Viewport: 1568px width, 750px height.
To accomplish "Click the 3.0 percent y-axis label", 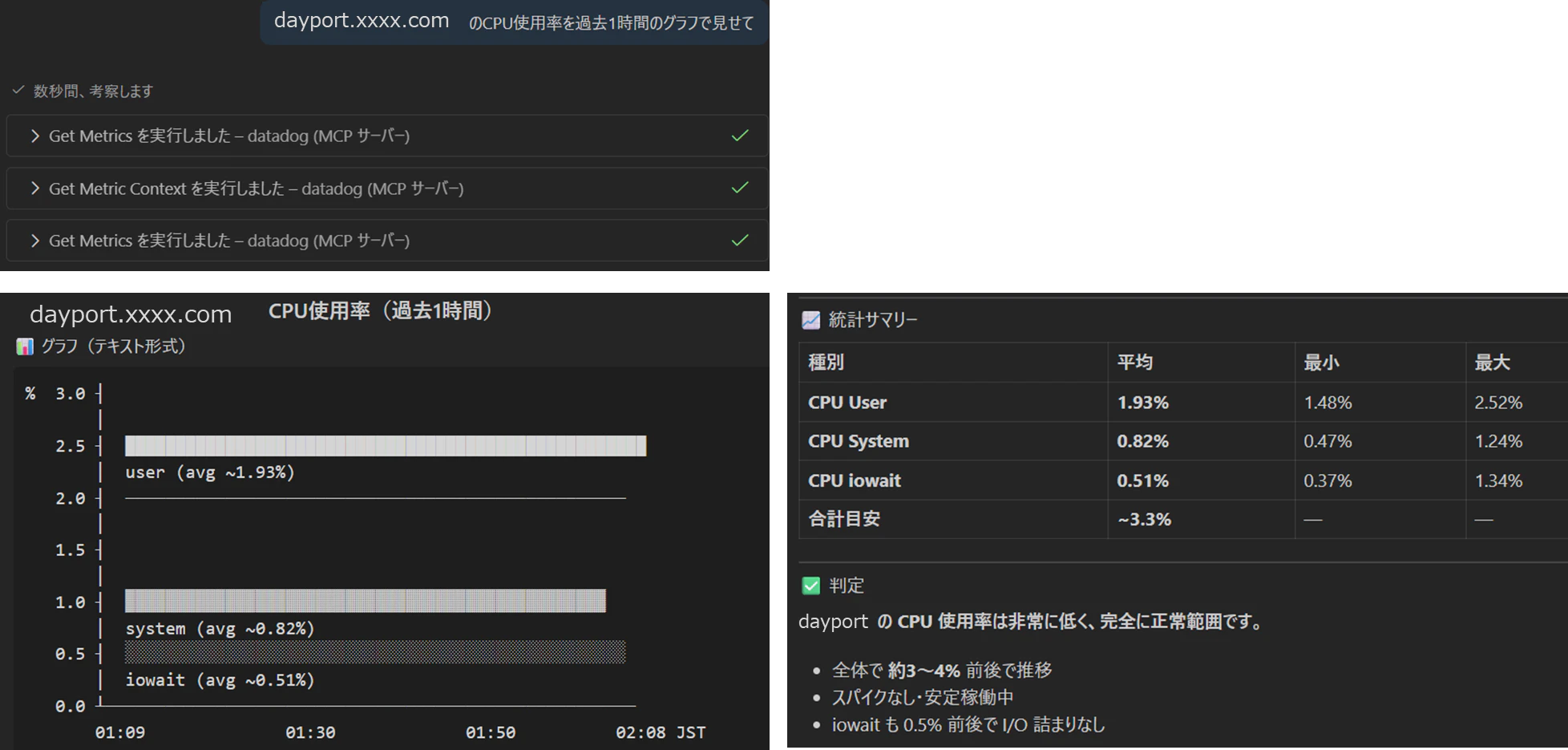I will (70, 394).
